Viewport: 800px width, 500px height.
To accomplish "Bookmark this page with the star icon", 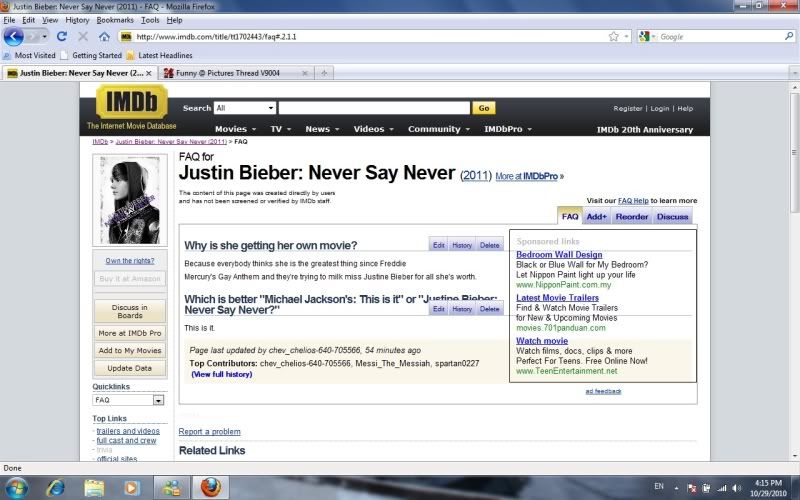I will coord(613,36).
